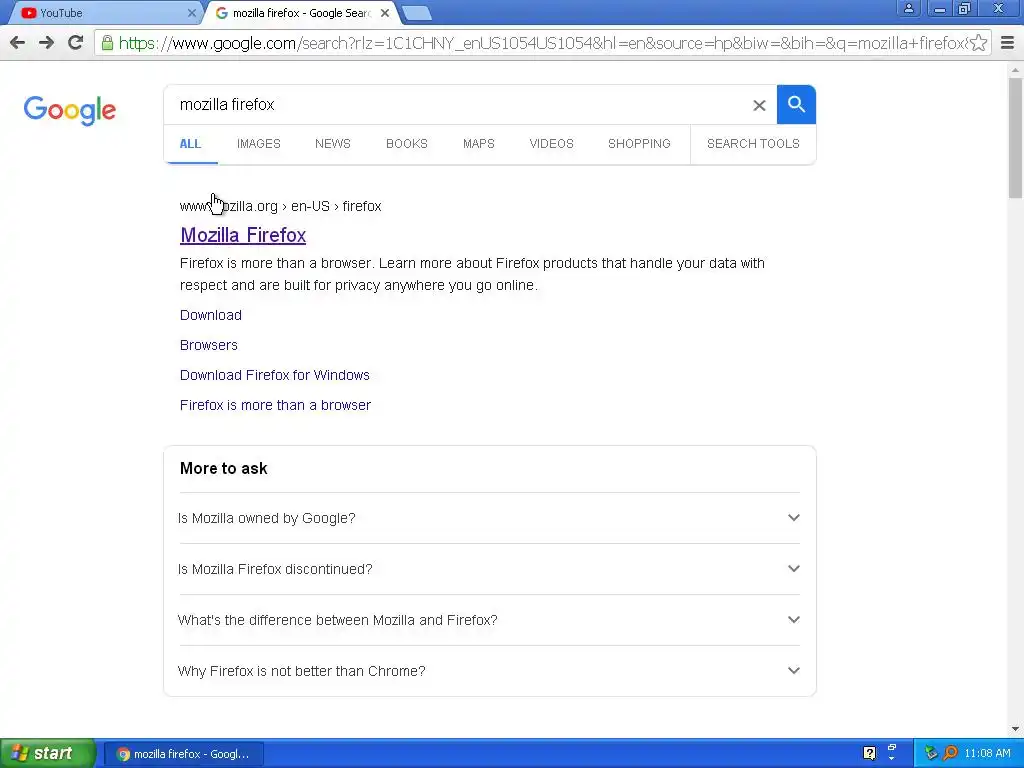Switch to the Maps results tab
This screenshot has width=1024, height=768.
(x=479, y=144)
